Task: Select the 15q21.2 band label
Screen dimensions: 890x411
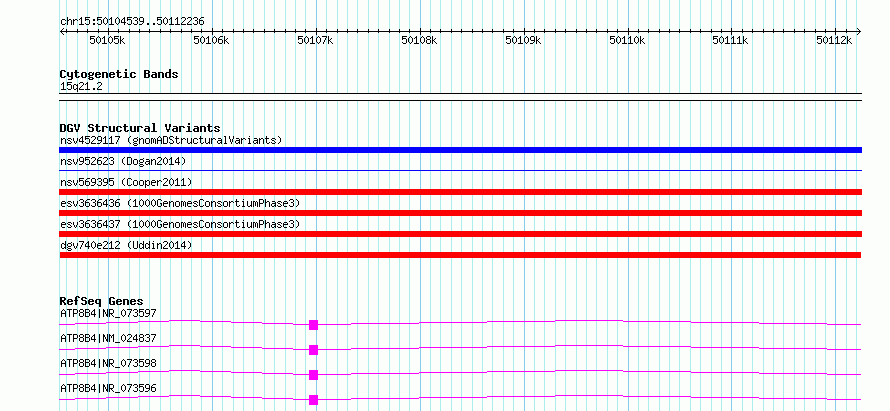Action: coord(81,87)
